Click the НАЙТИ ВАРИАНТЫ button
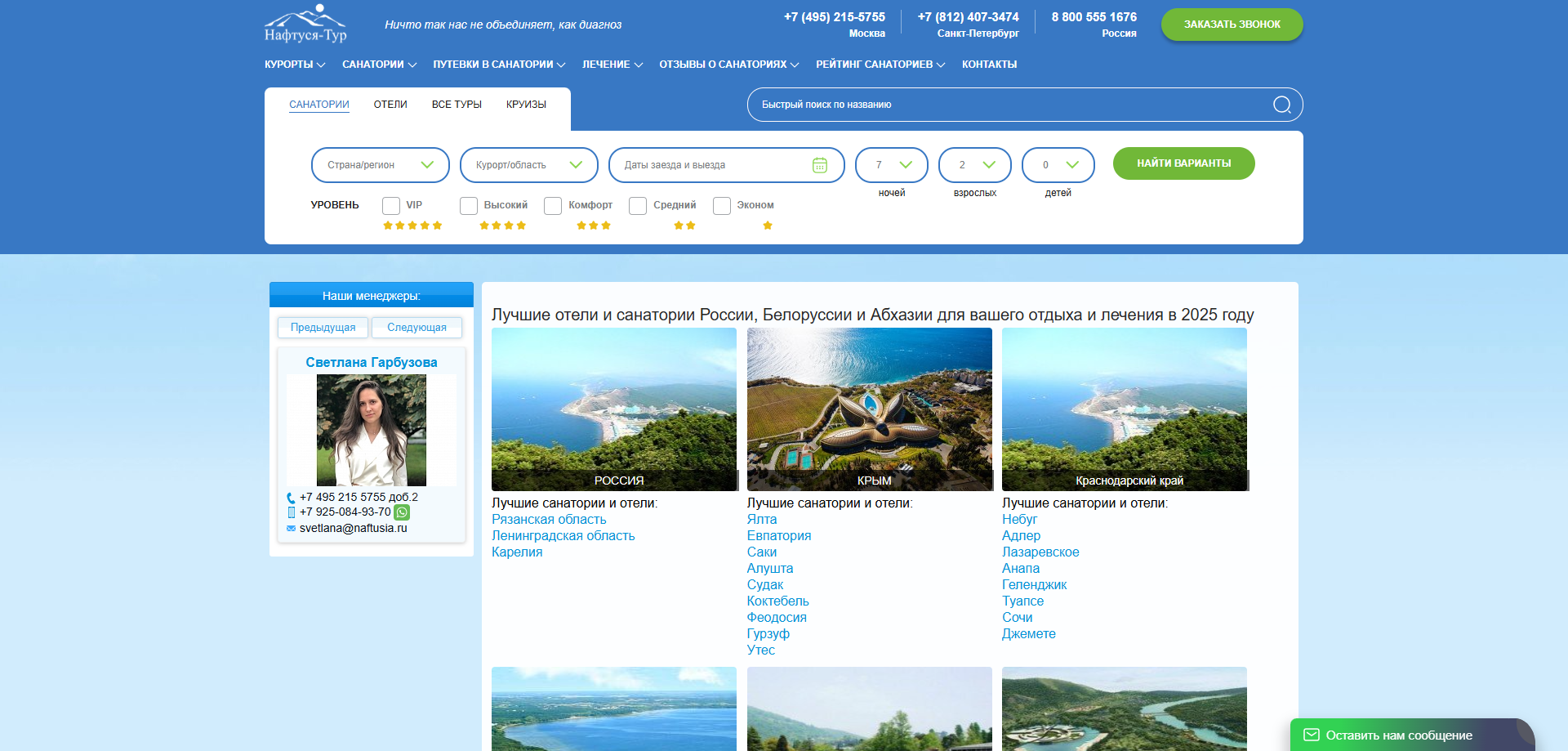Image resolution: width=1568 pixels, height=751 pixels. 1184,163
